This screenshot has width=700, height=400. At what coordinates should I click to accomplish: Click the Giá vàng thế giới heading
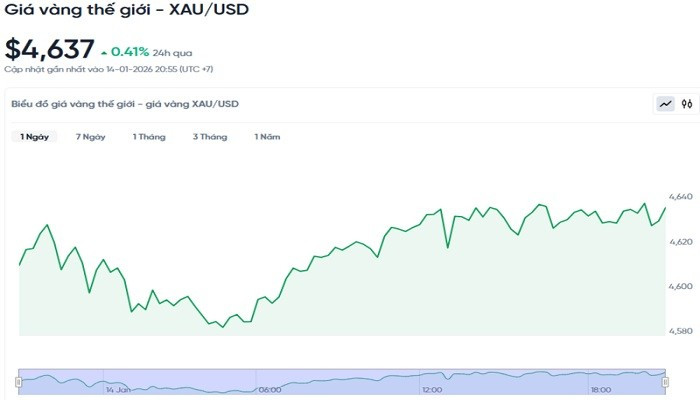click(x=127, y=11)
